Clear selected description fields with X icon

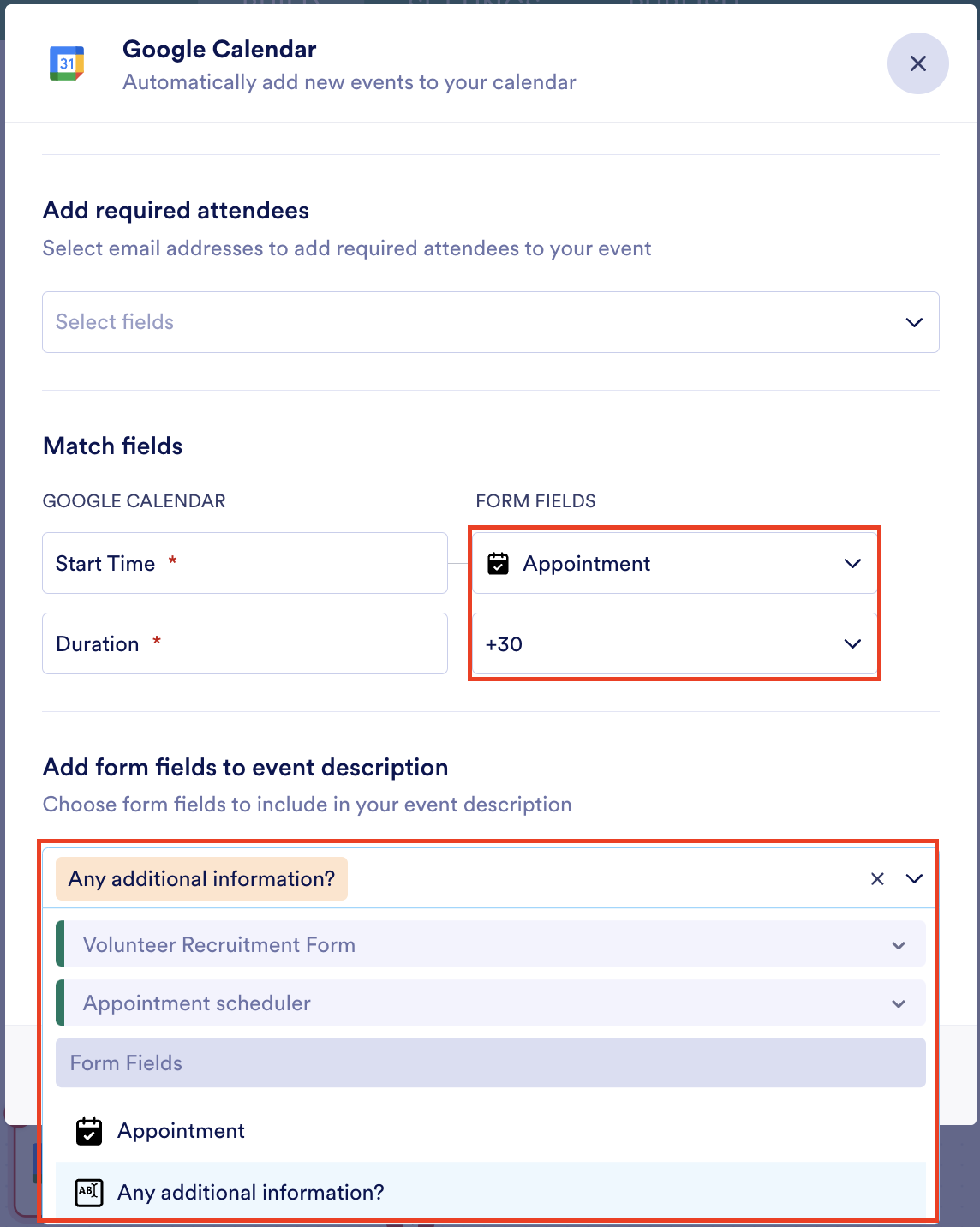click(x=877, y=879)
